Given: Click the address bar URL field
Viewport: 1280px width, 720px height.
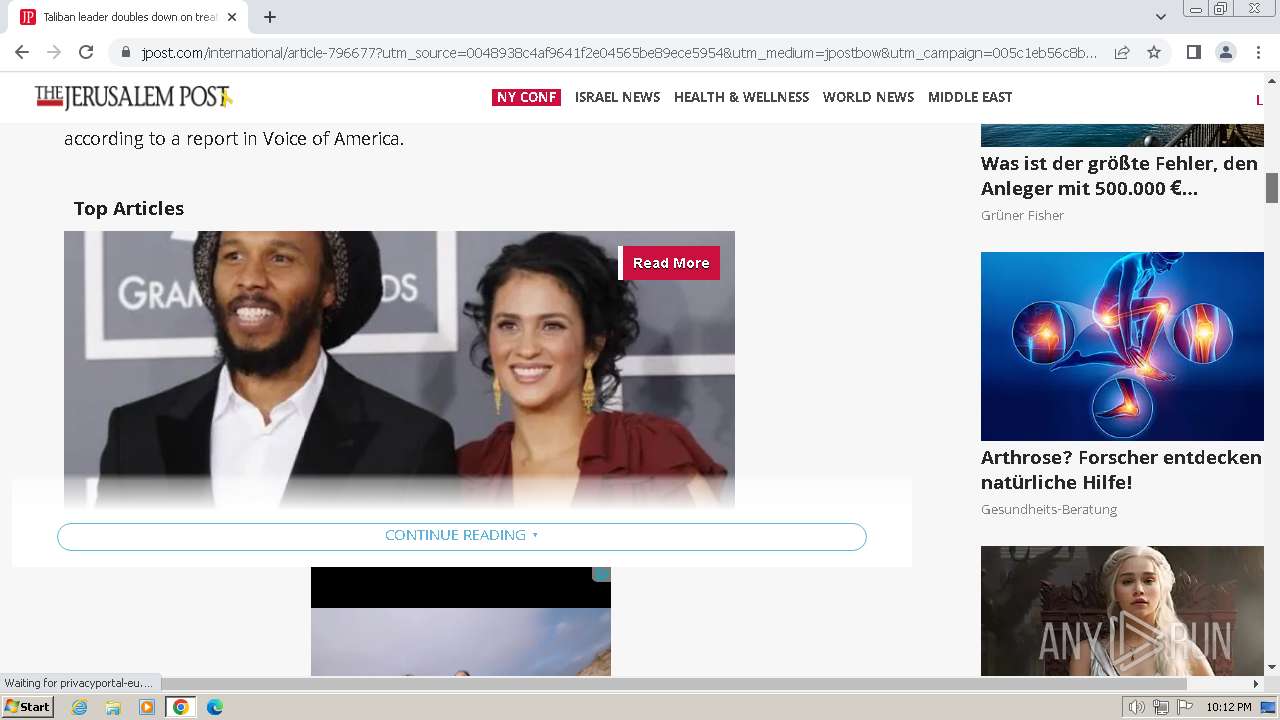Looking at the screenshot, I should (x=618, y=53).
